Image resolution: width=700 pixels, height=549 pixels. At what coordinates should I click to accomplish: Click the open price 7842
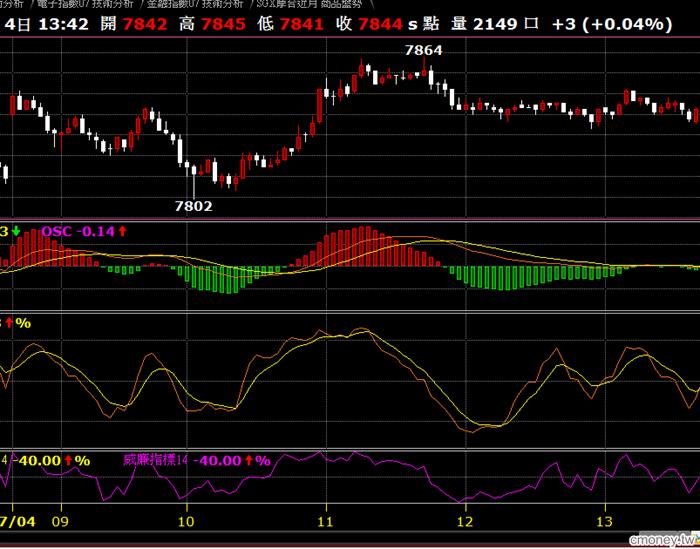click(145, 24)
